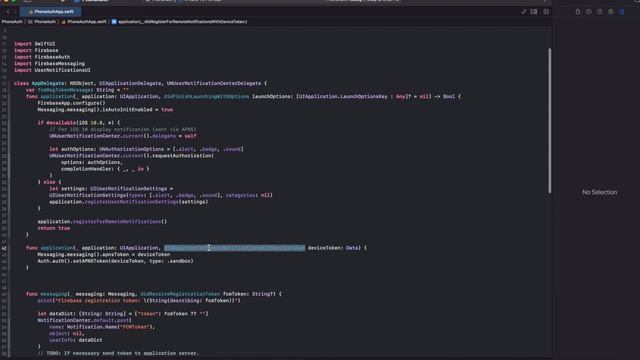Image resolution: width=640 pixels, height=360 pixels.
Task: Show the Quick Help inspector
Action: [600, 12]
